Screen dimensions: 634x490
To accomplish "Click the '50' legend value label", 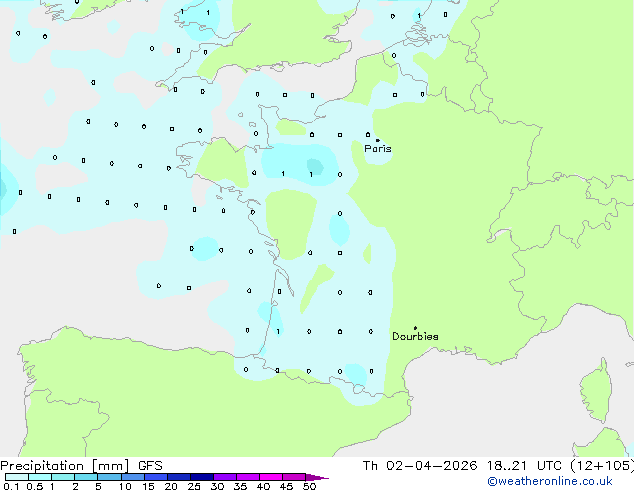I will pyautogui.click(x=309, y=486).
